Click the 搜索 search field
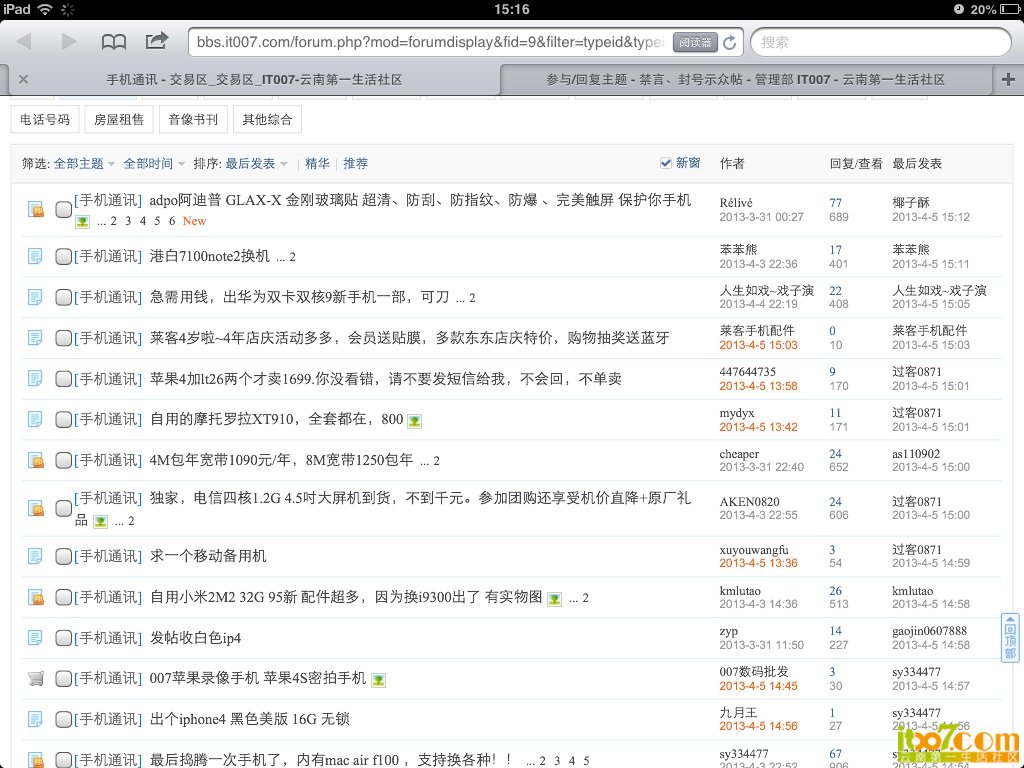Screen dimensions: 1024x768 (x=881, y=42)
